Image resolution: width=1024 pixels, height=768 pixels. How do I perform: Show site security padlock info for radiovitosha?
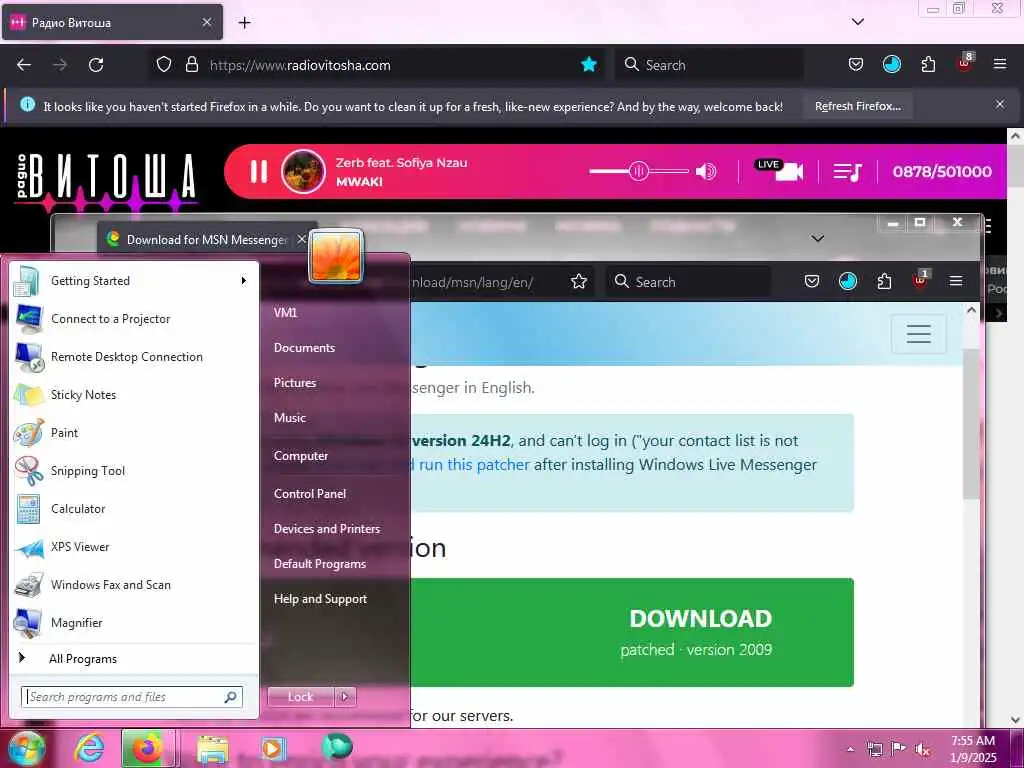(191, 65)
